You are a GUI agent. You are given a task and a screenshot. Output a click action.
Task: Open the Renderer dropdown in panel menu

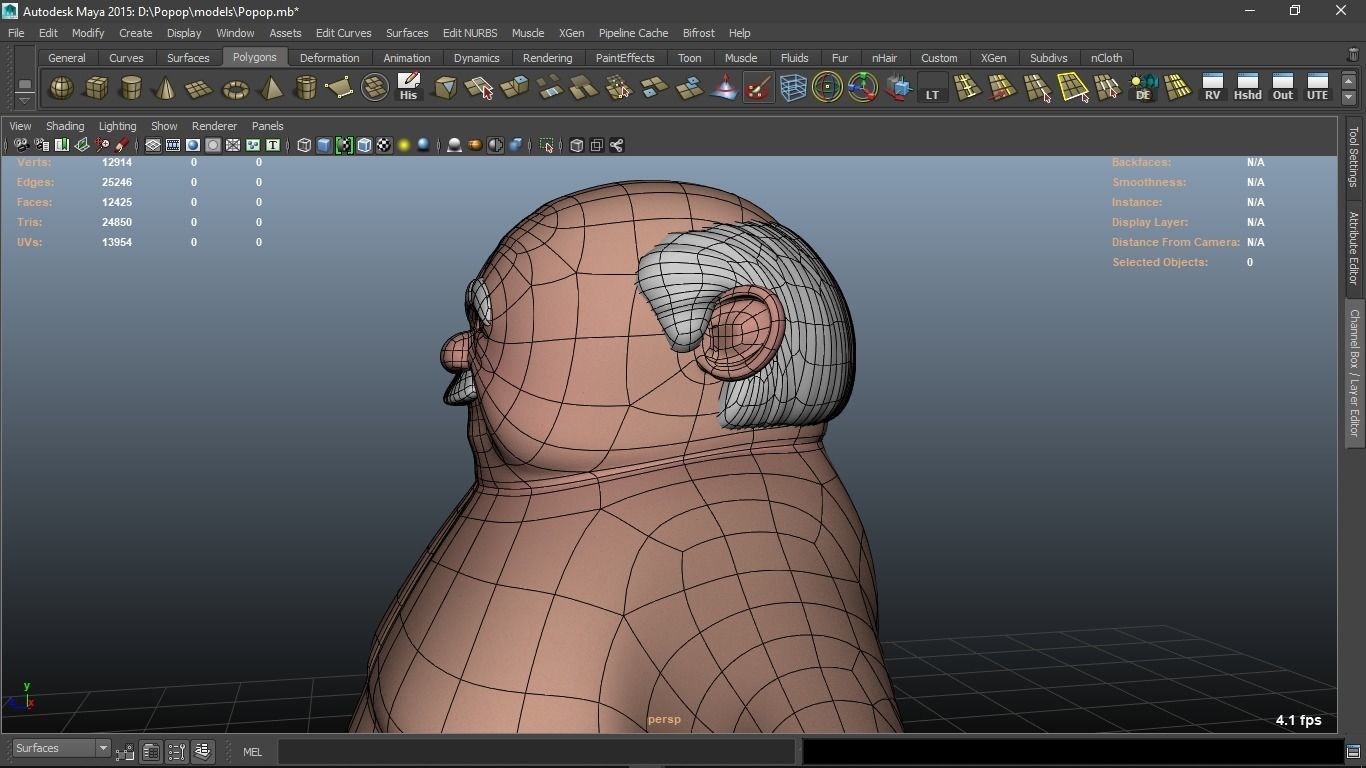coord(214,126)
